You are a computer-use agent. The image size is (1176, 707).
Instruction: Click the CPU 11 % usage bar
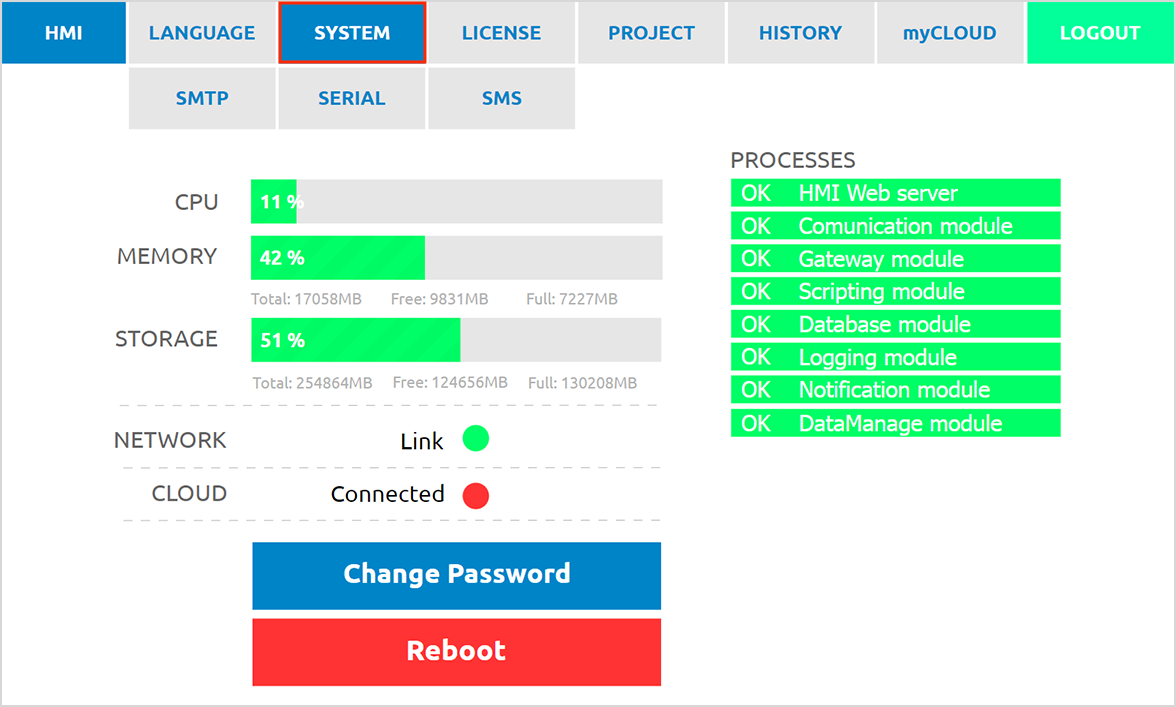pyautogui.click(x=456, y=201)
